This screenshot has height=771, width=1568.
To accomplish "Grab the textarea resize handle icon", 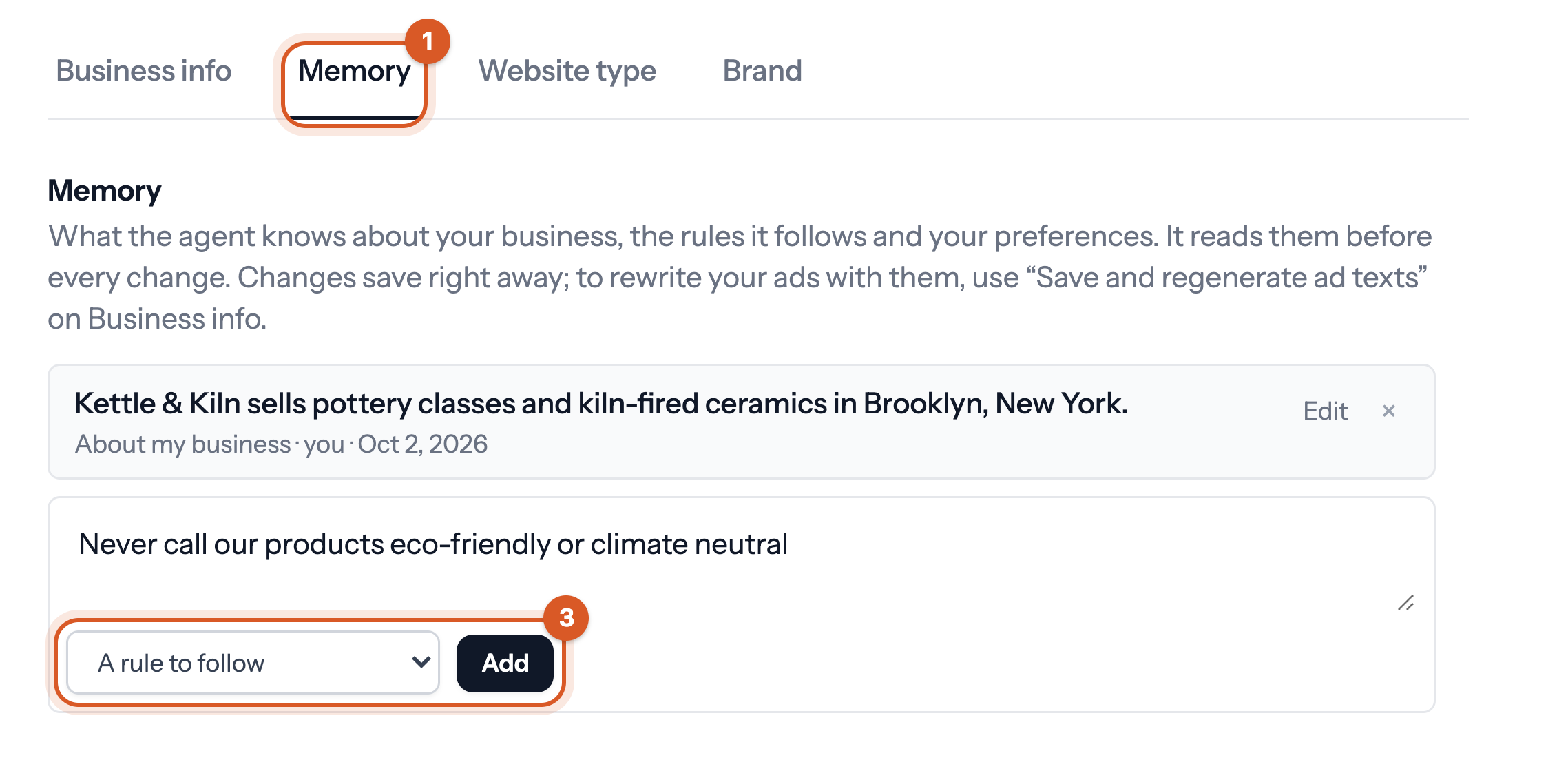I will [x=1405, y=603].
